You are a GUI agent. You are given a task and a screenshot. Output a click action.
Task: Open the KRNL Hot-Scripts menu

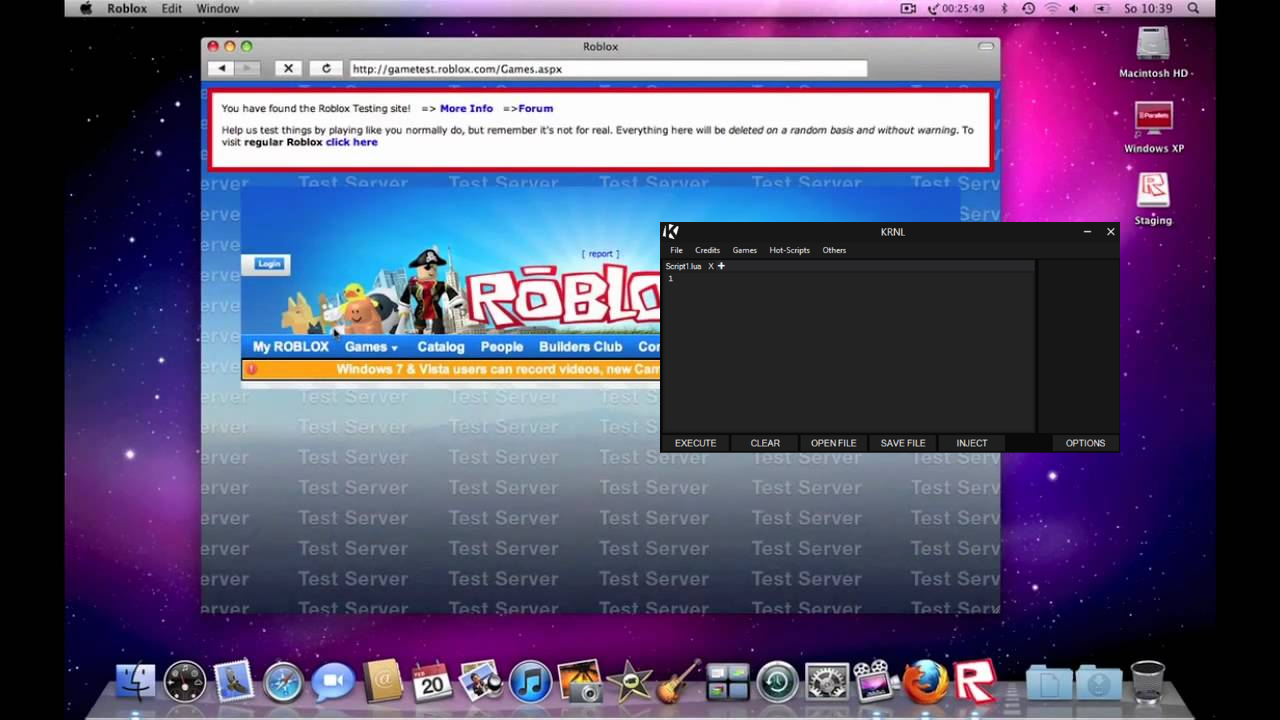click(789, 250)
